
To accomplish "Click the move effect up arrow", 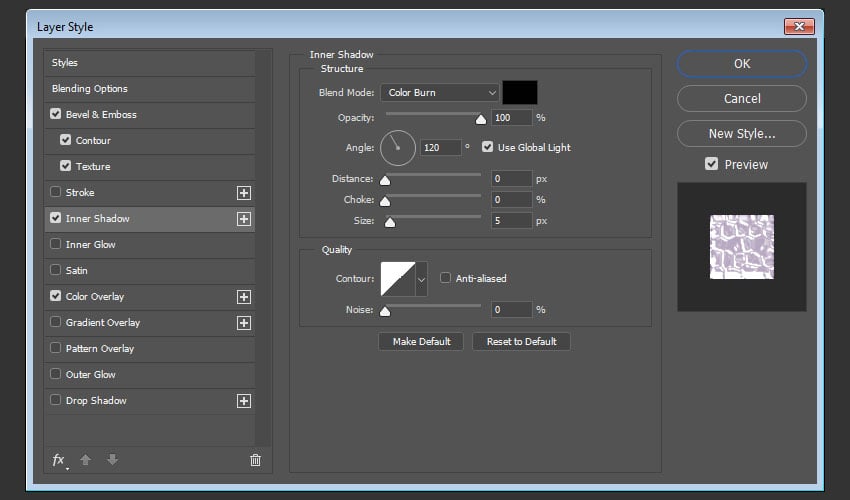I will tap(86, 460).
